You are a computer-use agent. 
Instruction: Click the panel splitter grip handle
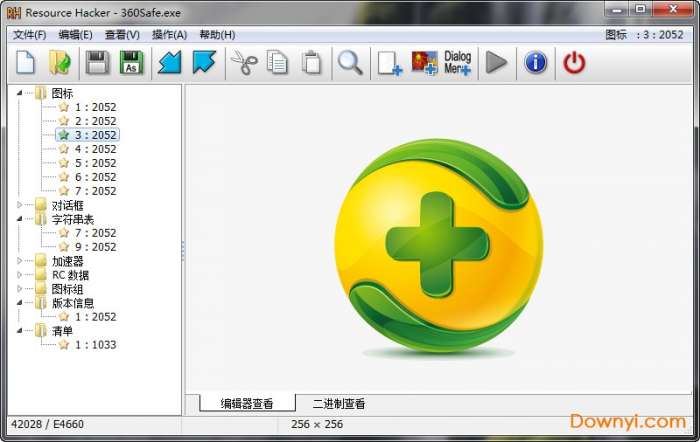tap(183, 250)
